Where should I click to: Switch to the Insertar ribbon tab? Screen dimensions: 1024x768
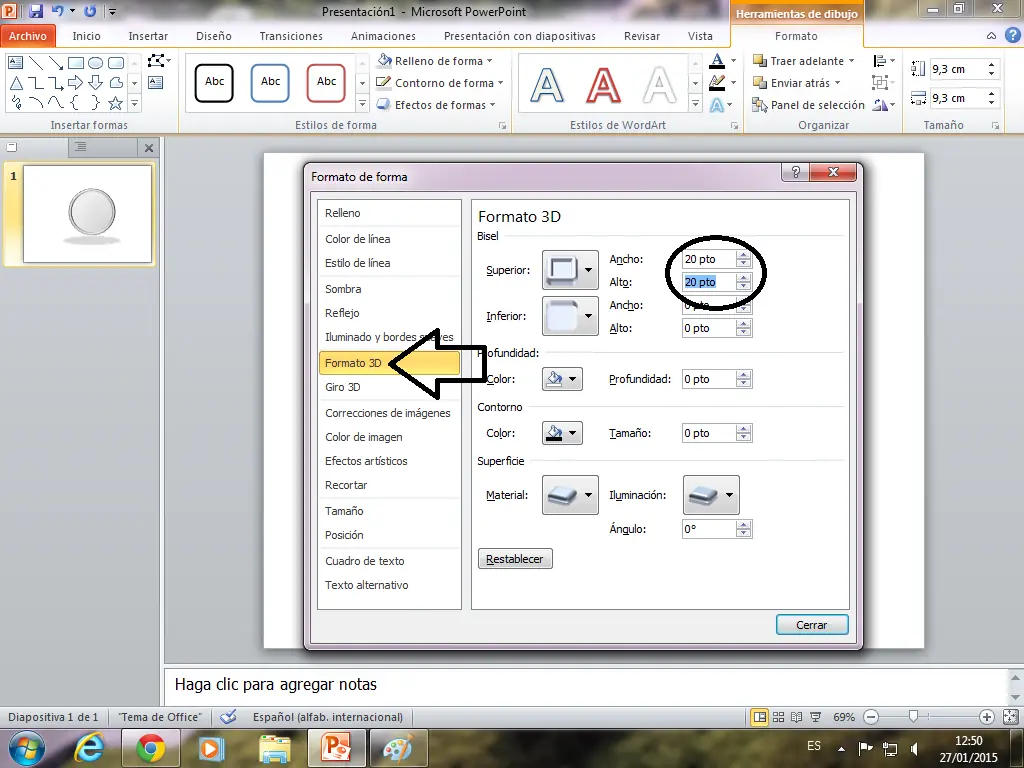coord(148,36)
